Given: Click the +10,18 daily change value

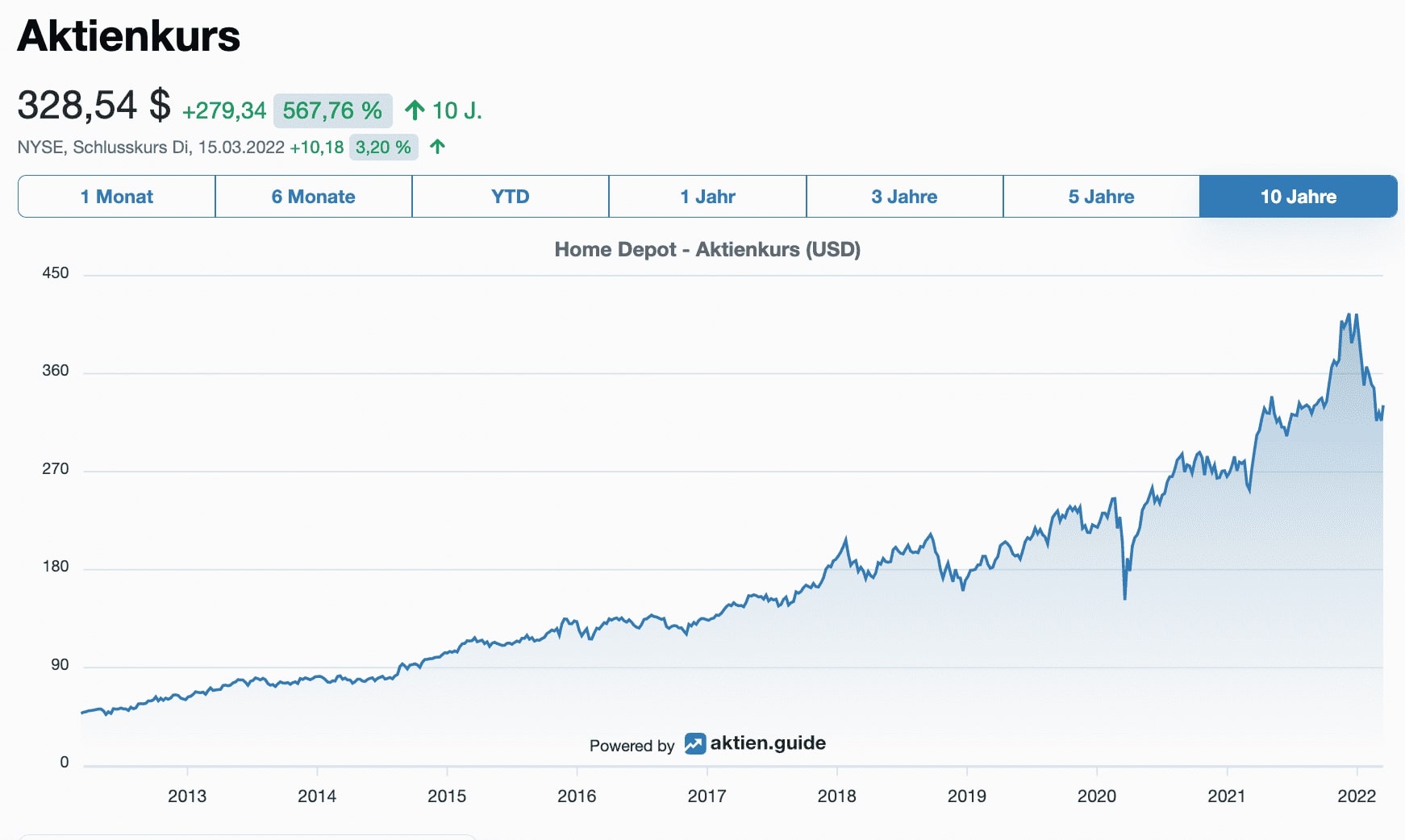Looking at the screenshot, I should [317, 148].
